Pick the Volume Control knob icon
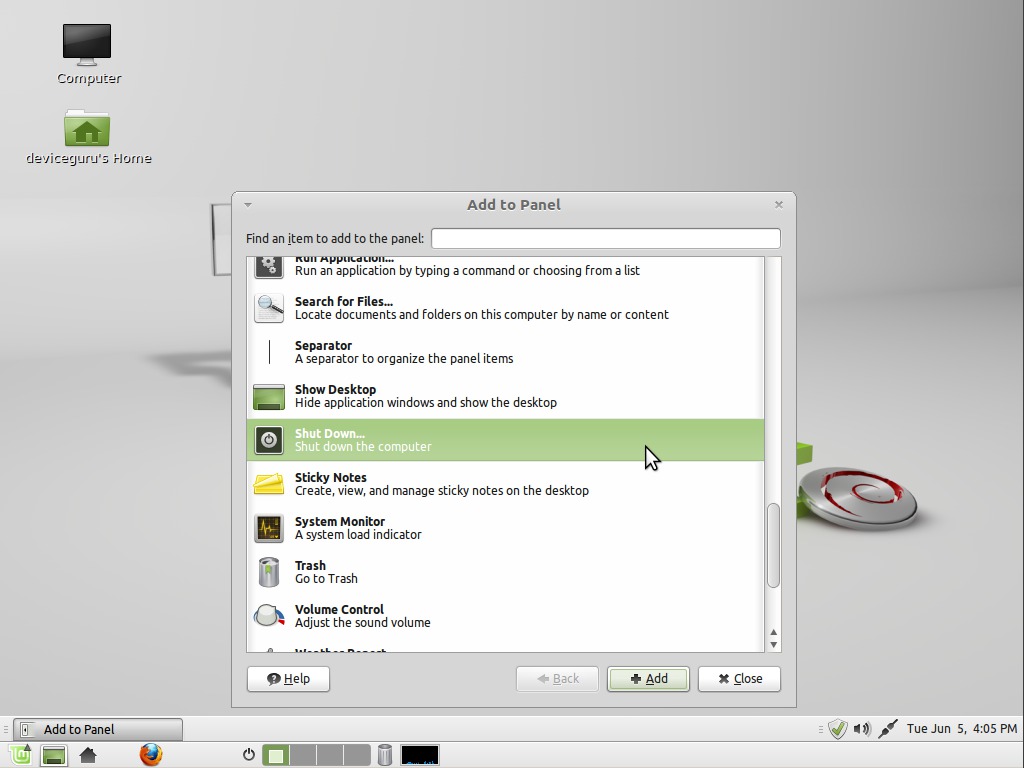Viewport: 1024px width, 768px height. [x=268, y=616]
